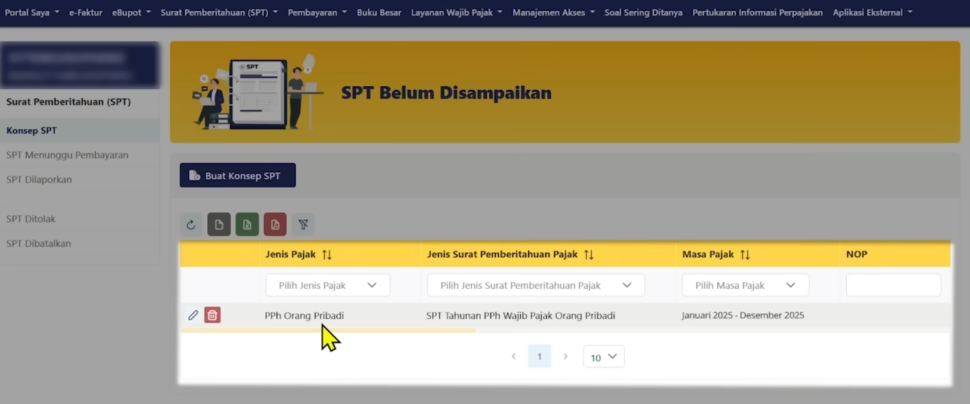Click the dark gray document export icon

219,225
